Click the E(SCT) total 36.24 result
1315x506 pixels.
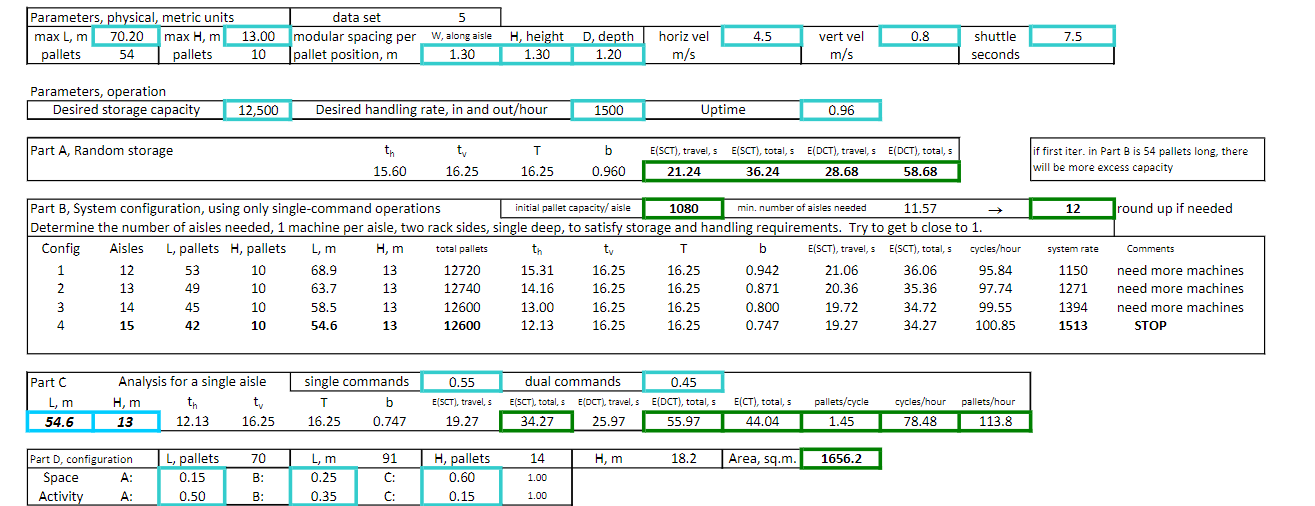[x=763, y=171]
